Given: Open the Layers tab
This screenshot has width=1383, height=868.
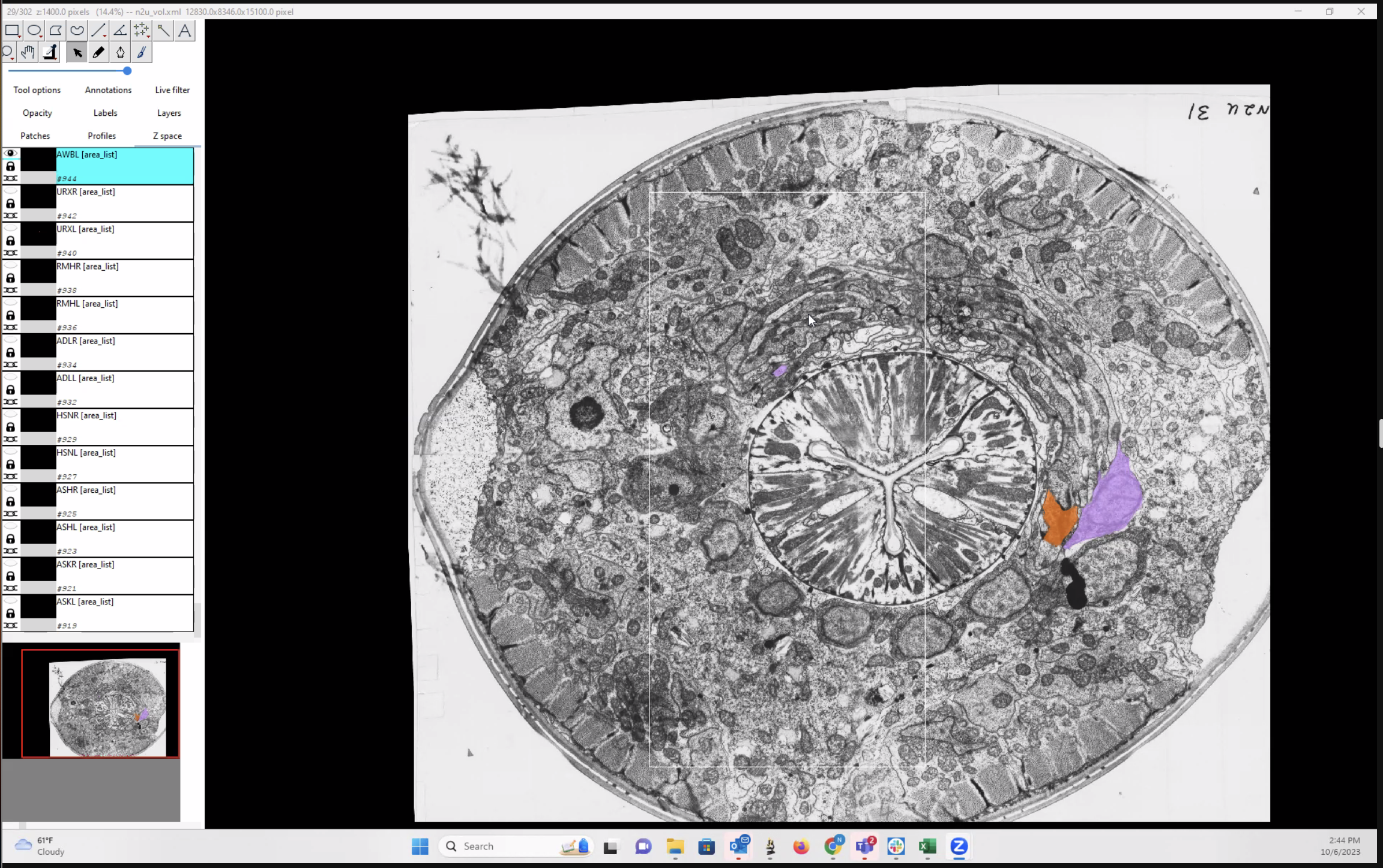Looking at the screenshot, I should (x=169, y=113).
